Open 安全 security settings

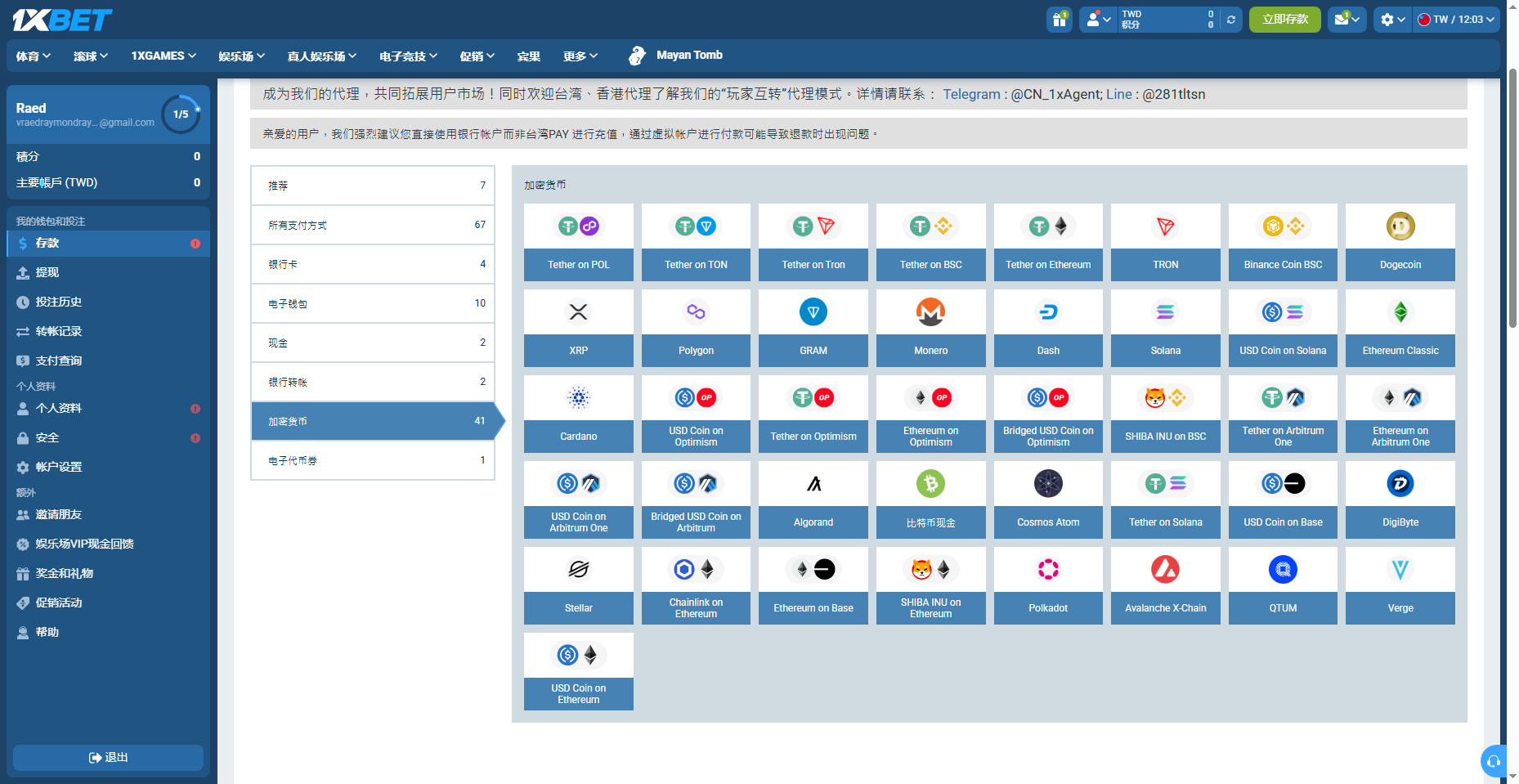pos(108,437)
